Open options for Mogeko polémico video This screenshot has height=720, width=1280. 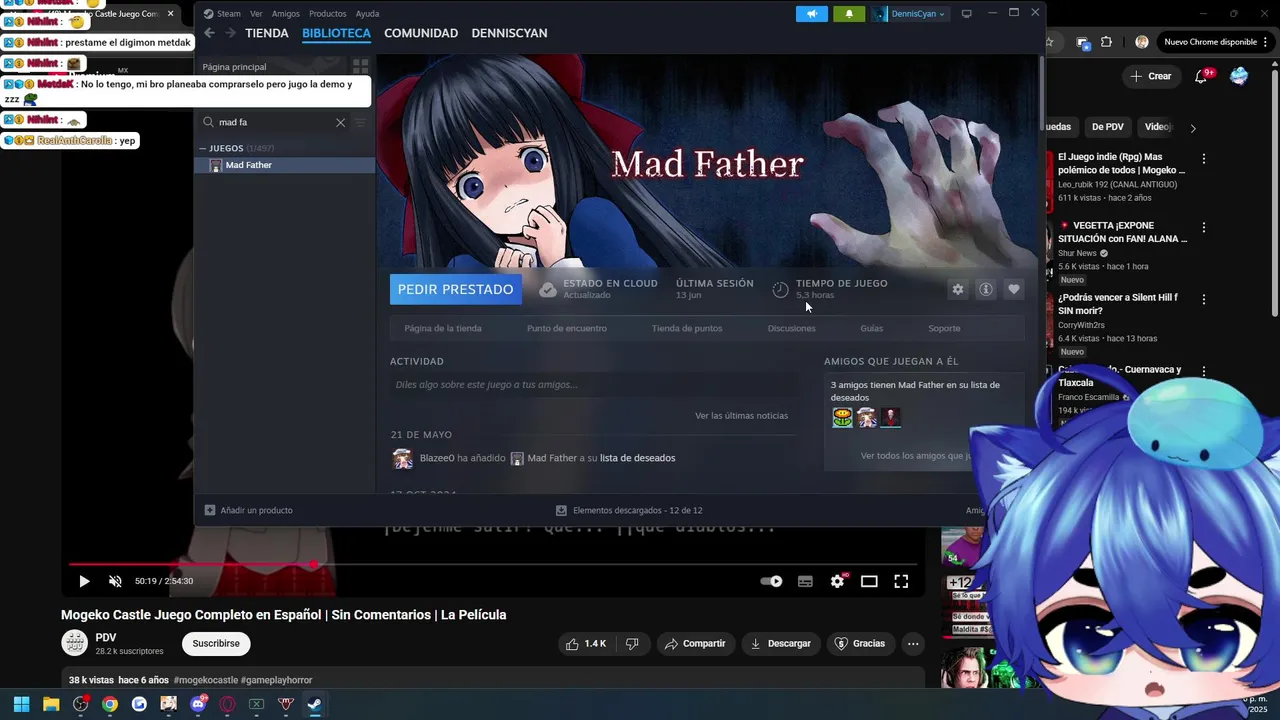coord(1204,158)
